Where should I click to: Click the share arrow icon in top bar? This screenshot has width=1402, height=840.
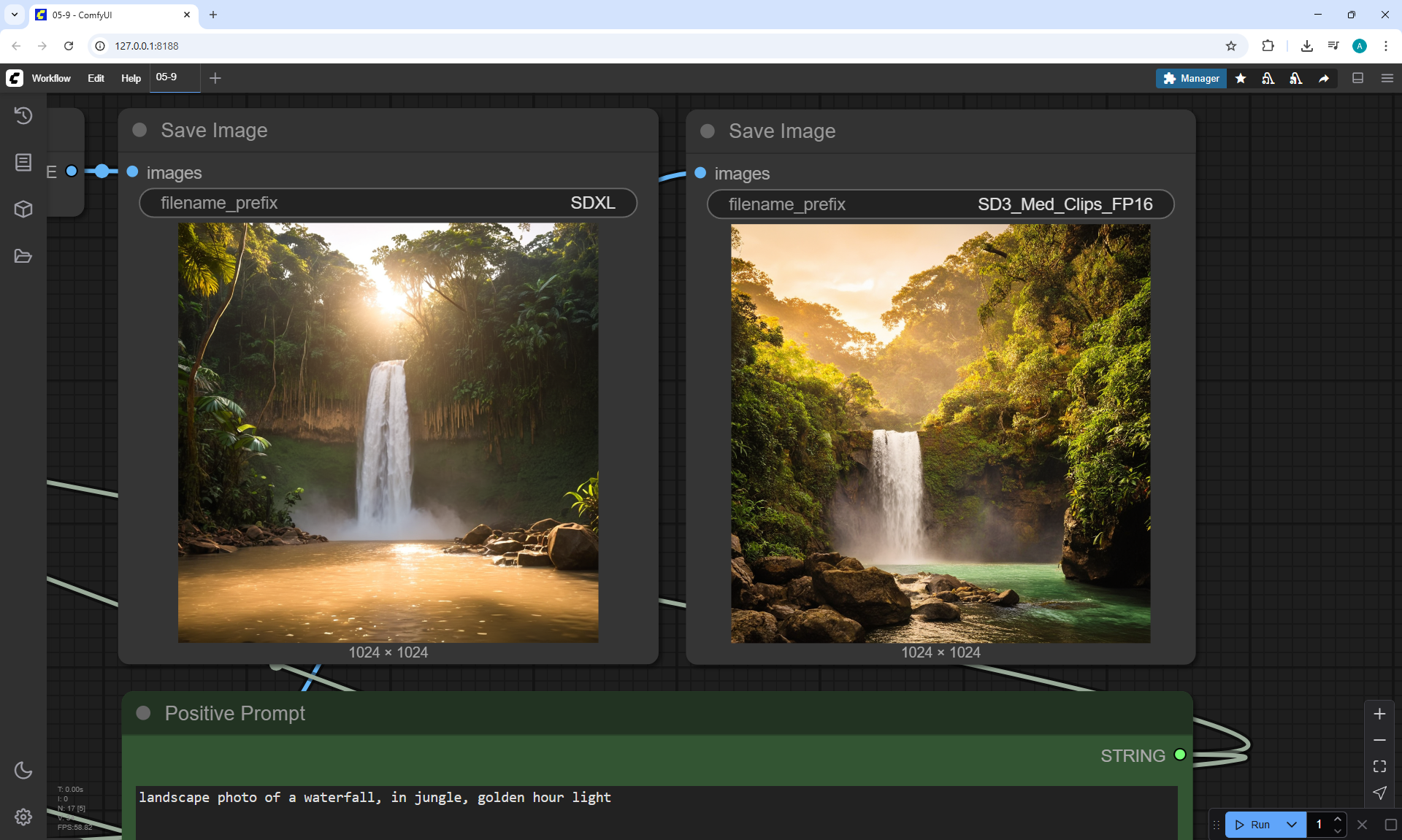[x=1324, y=78]
